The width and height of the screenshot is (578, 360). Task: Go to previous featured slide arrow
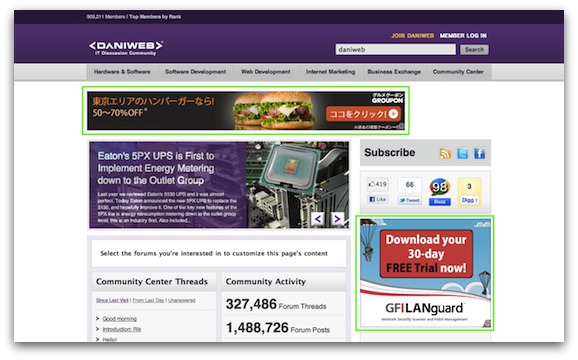(318, 219)
